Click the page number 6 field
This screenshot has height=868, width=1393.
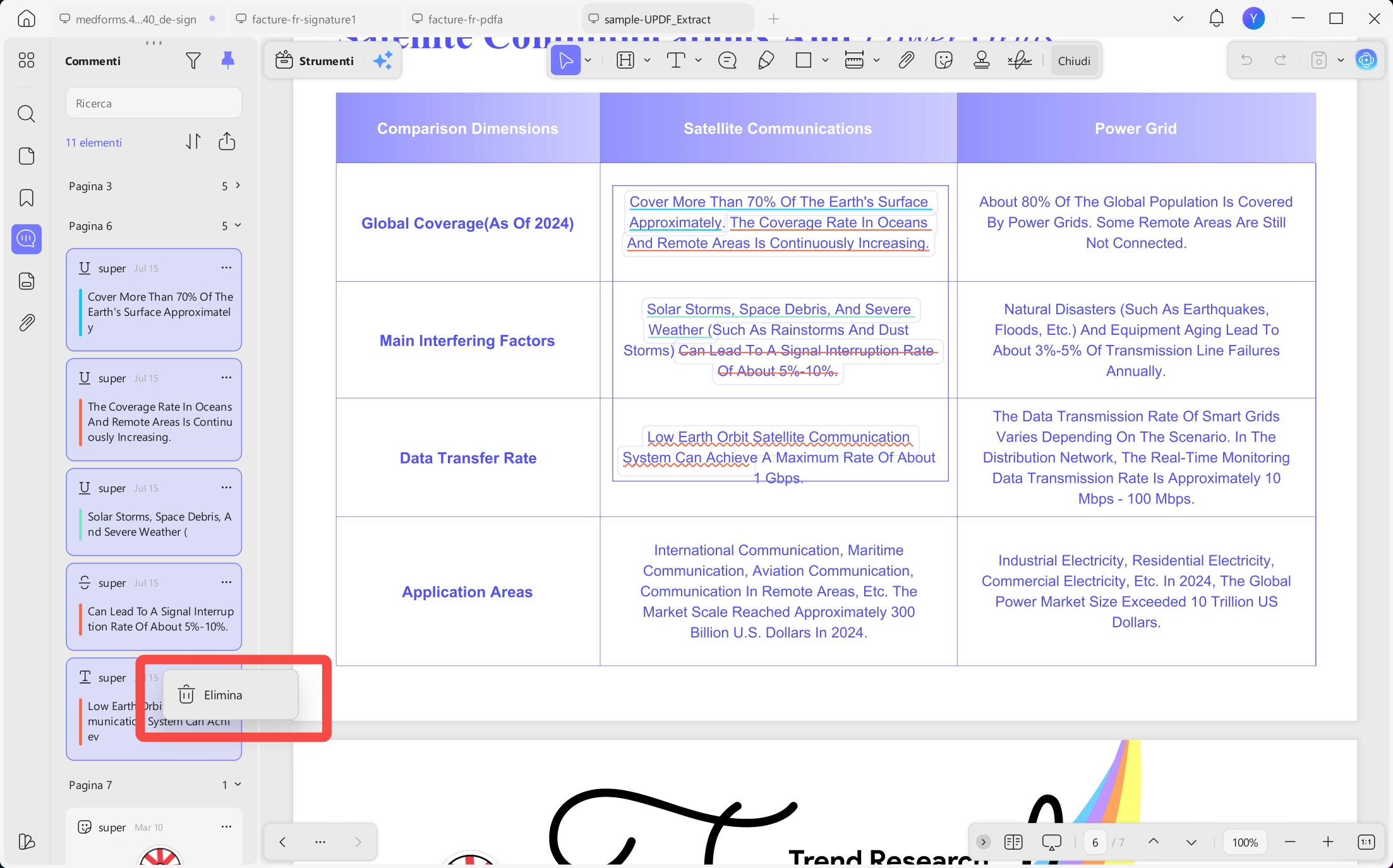(1095, 842)
